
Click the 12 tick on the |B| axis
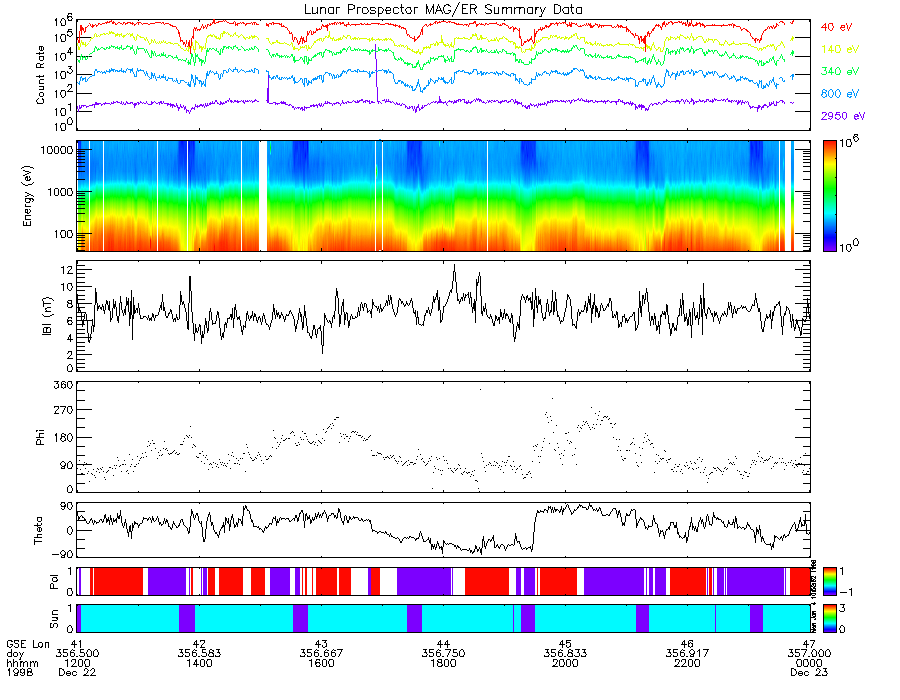67,269
